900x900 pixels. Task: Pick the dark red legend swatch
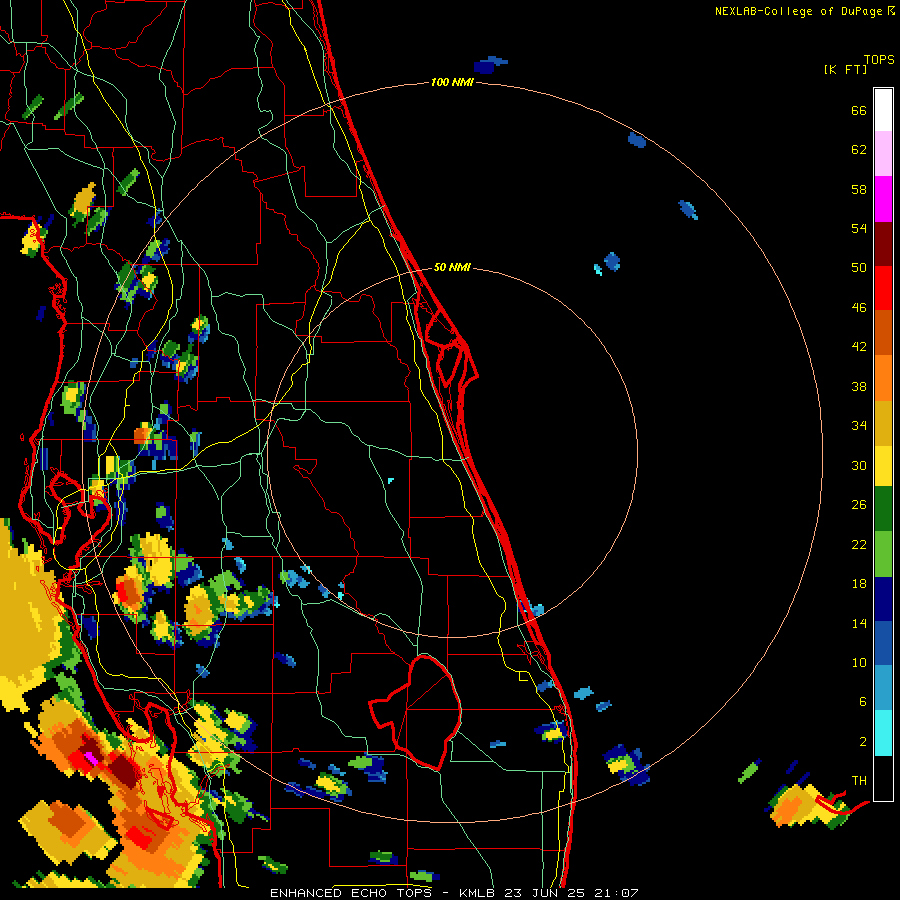coord(883,244)
